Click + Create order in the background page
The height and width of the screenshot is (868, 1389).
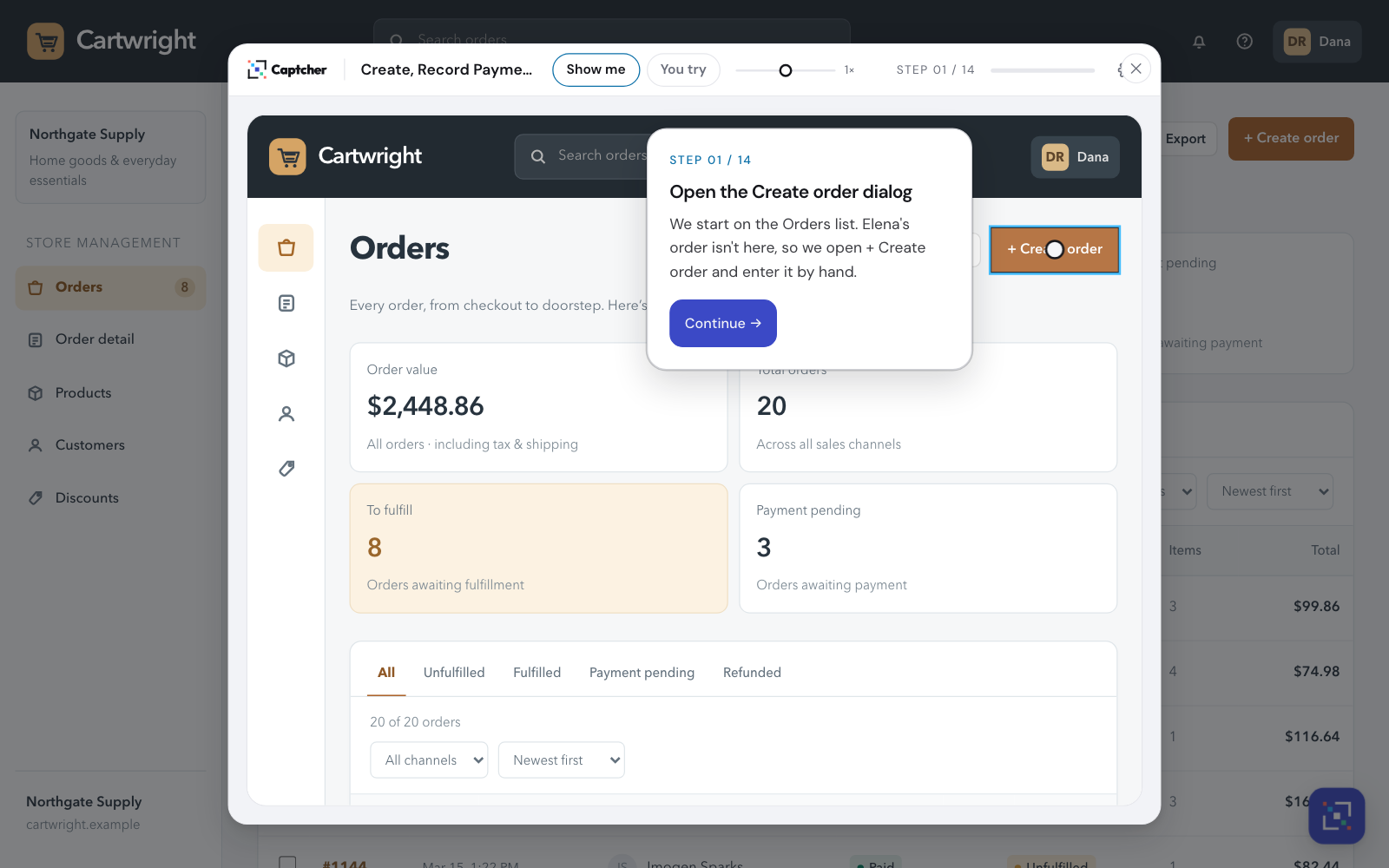click(x=1291, y=139)
